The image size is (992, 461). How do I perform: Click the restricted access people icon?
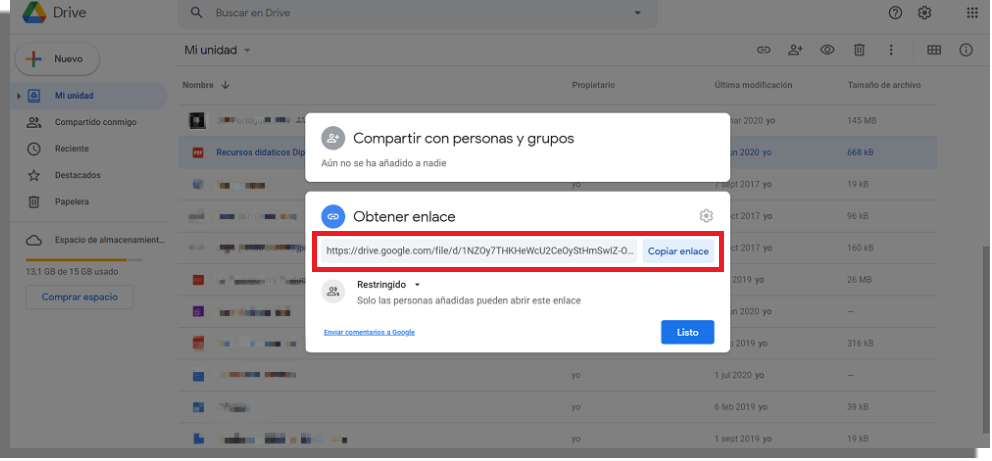(x=332, y=292)
